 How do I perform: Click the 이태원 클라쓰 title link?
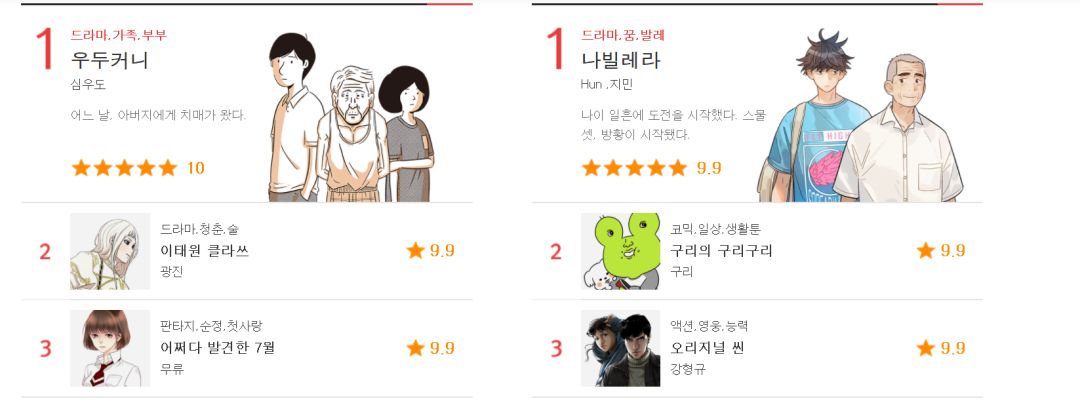click(205, 251)
